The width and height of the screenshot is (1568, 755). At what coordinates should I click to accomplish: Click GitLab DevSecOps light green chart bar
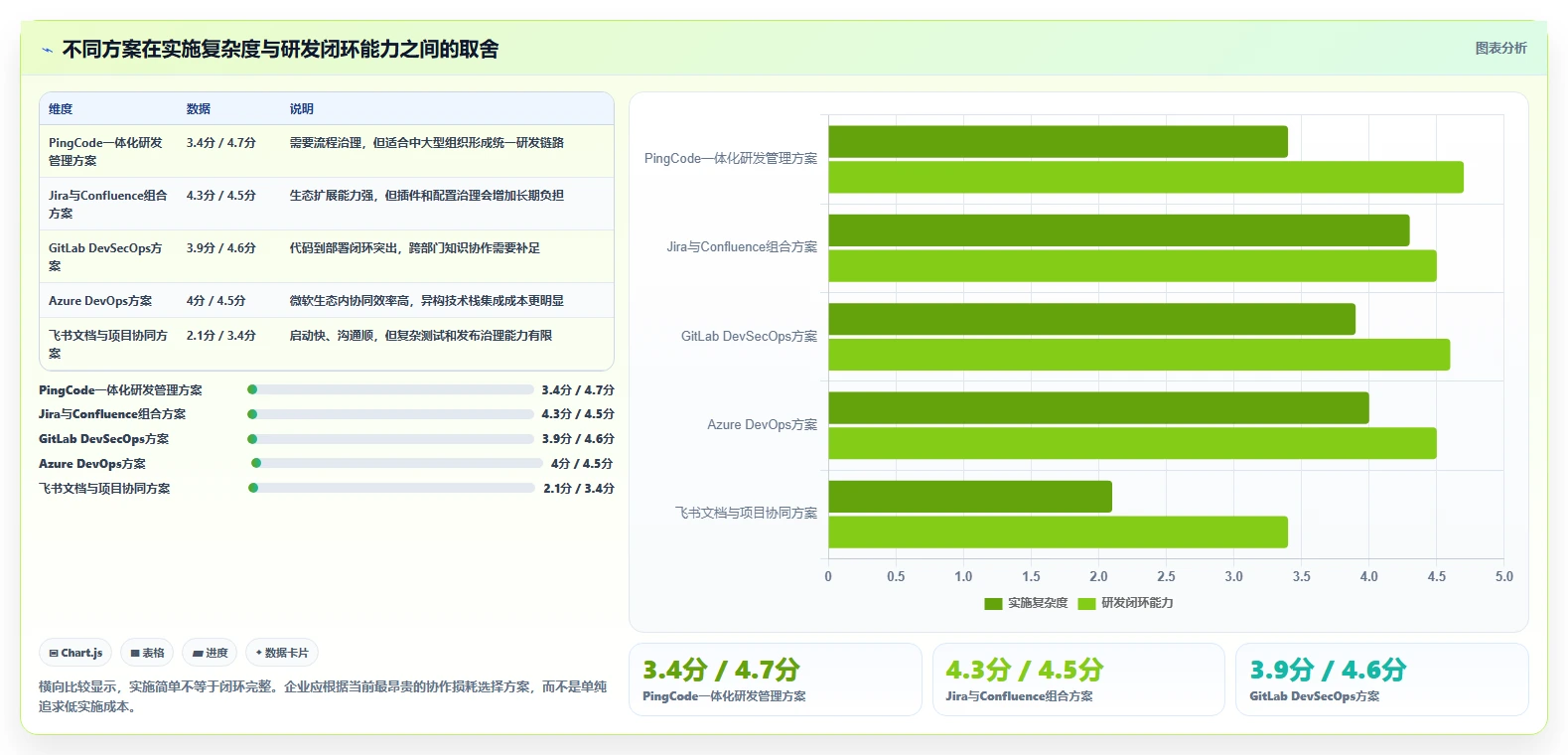point(1139,355)
